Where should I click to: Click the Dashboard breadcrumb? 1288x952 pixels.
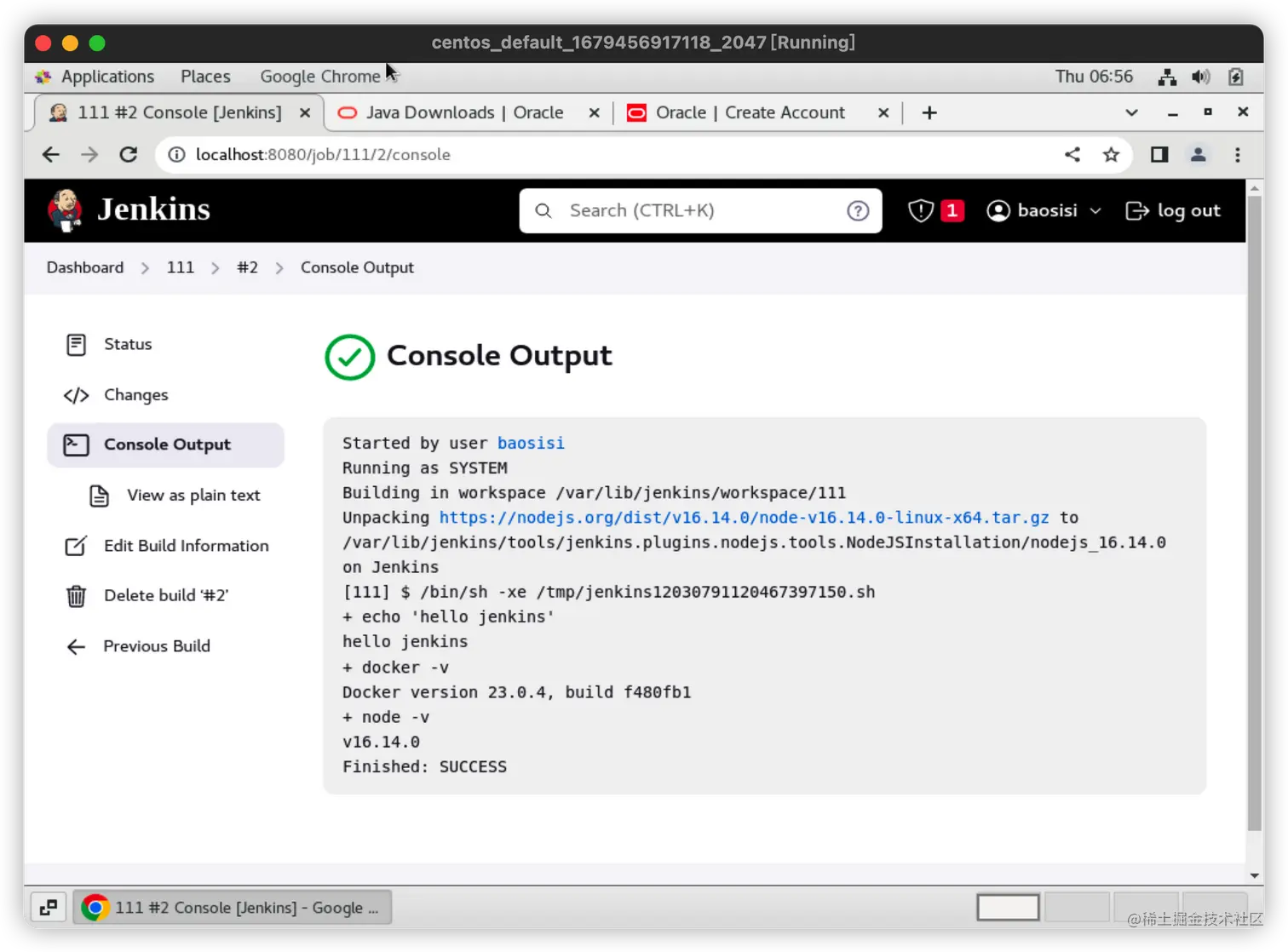(85, 267)
